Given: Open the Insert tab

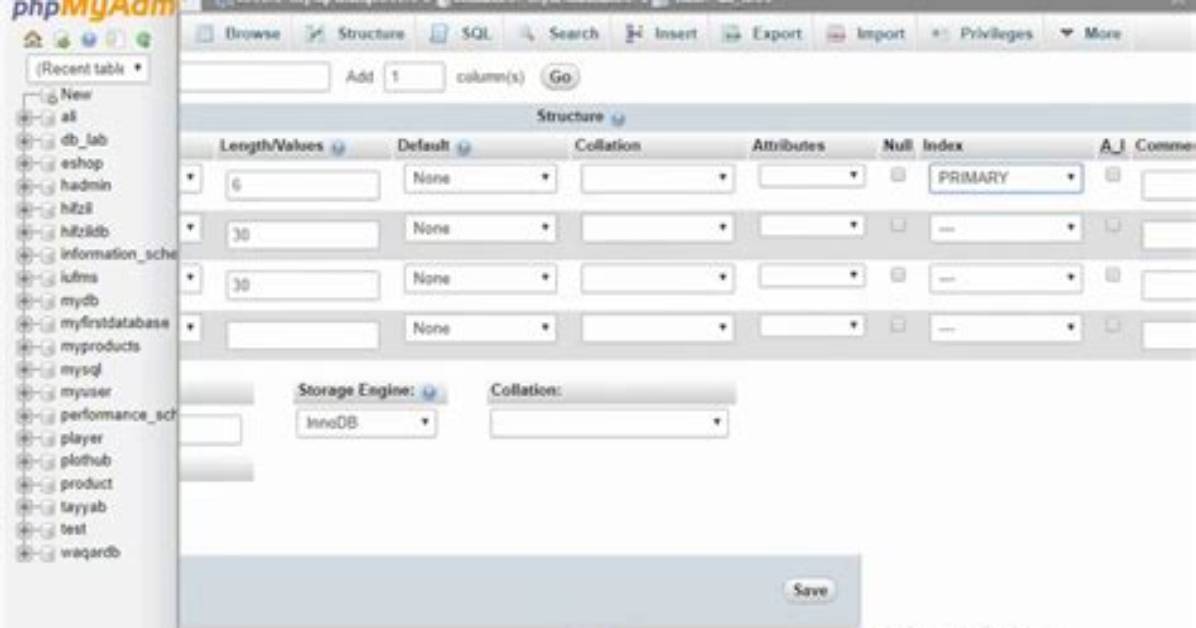Looking at the screenshot, I should click(661, 34).
